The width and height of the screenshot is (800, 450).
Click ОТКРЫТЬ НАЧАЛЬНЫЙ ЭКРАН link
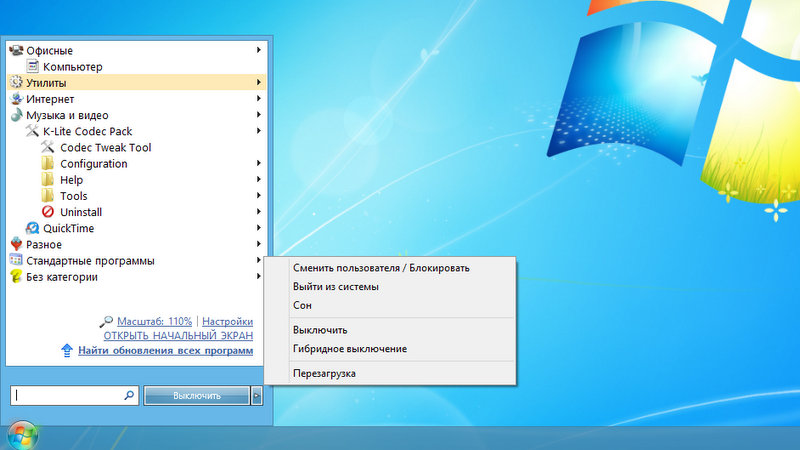point(178,336)
